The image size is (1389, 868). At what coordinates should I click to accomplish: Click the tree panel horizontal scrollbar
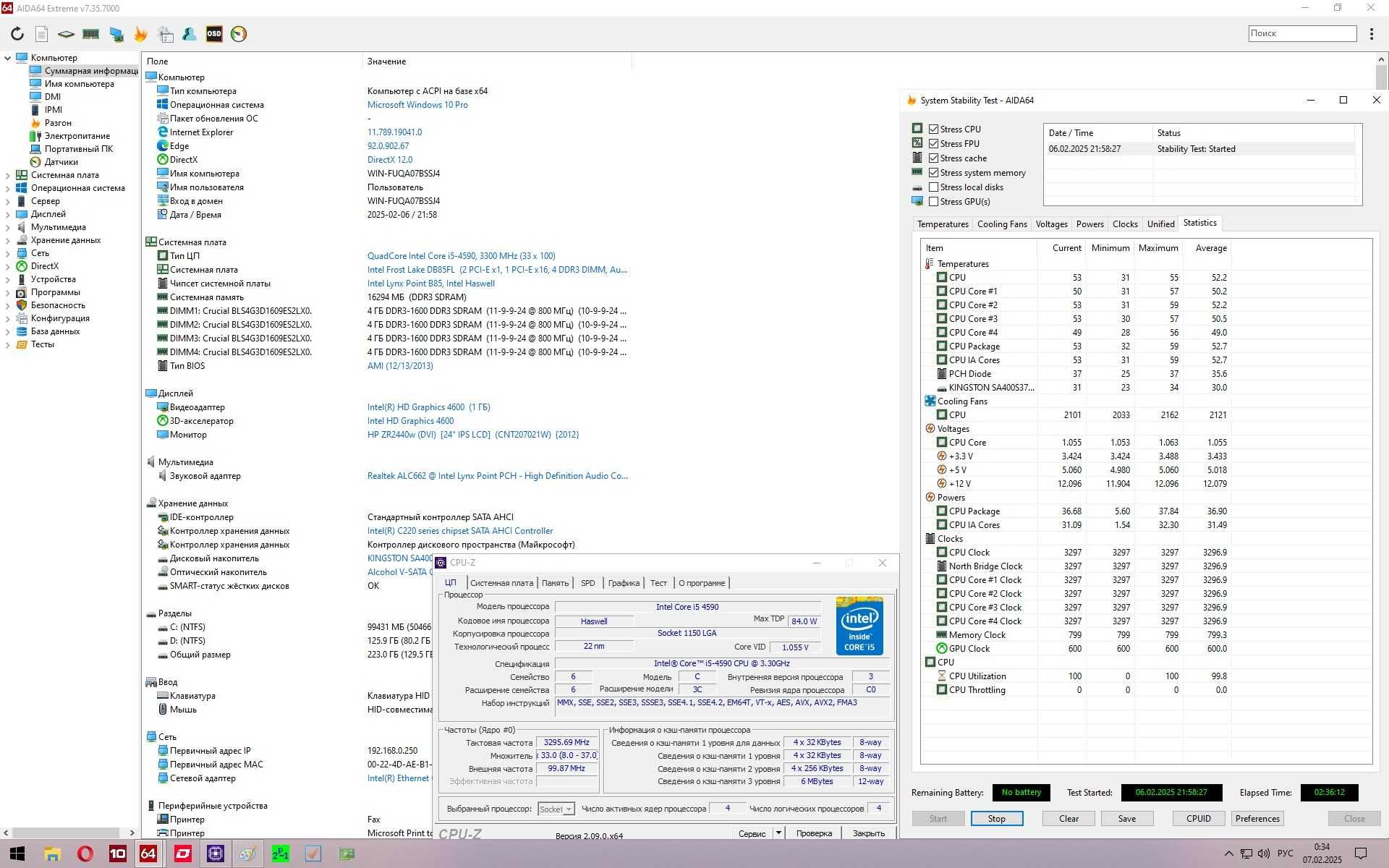(67, 833)
